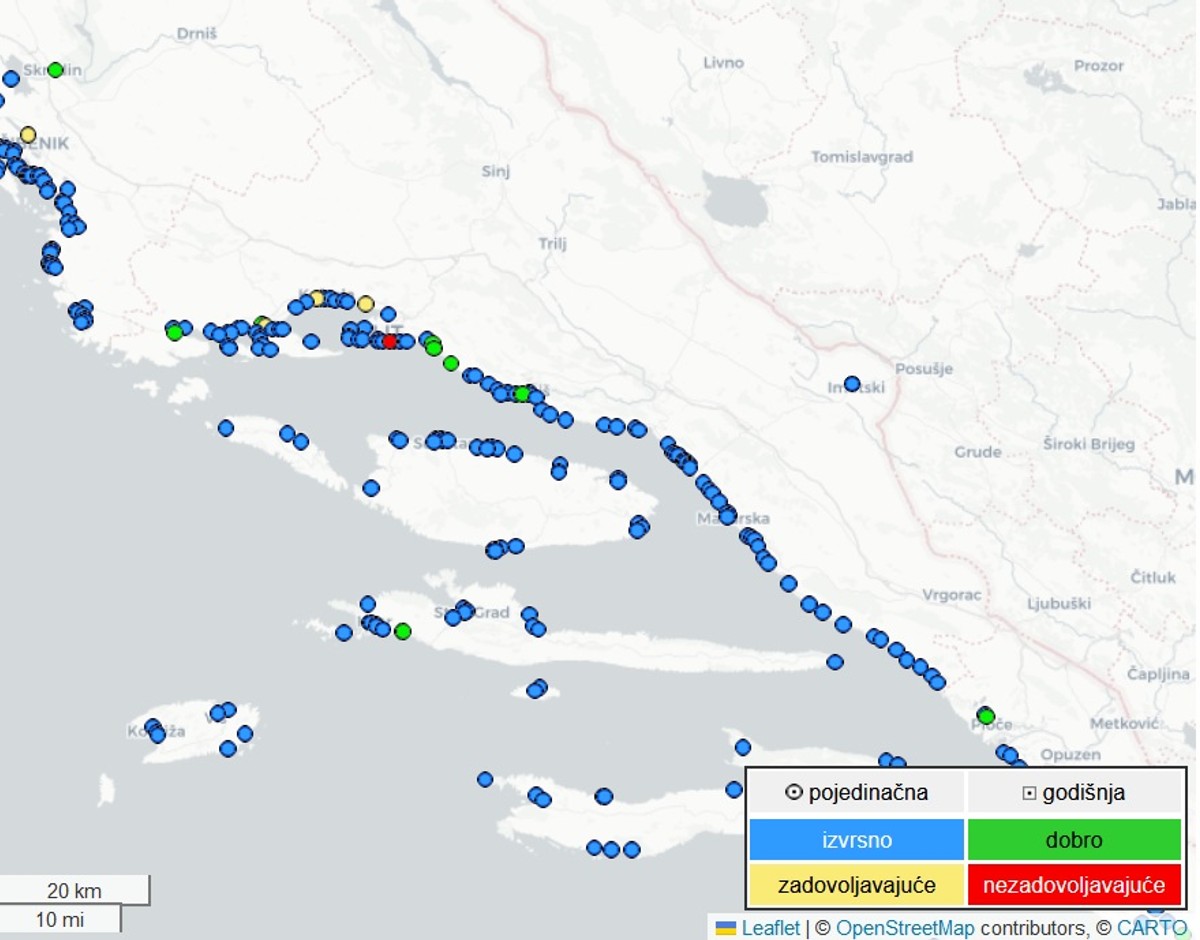1200x940 pixels.
Task: Click the Metković town label
Action: [1123, 722]
